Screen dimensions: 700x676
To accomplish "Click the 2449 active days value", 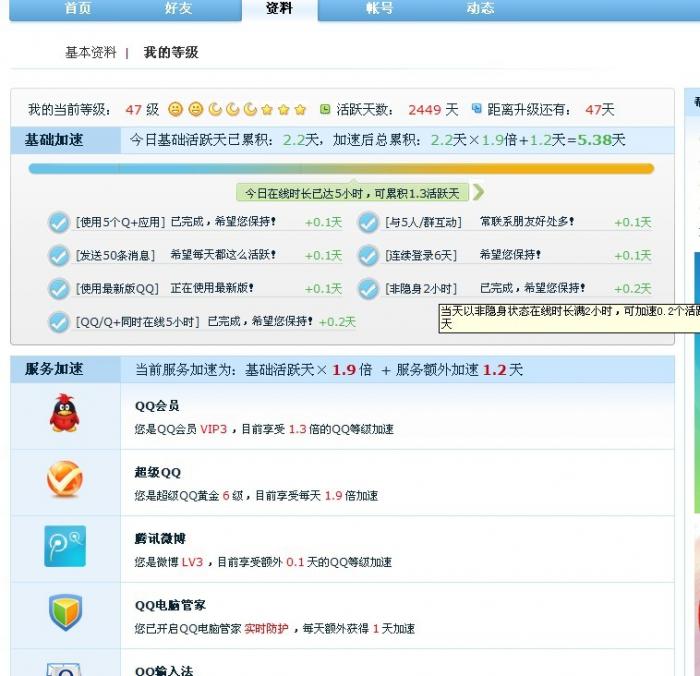I will click(425, 109).
